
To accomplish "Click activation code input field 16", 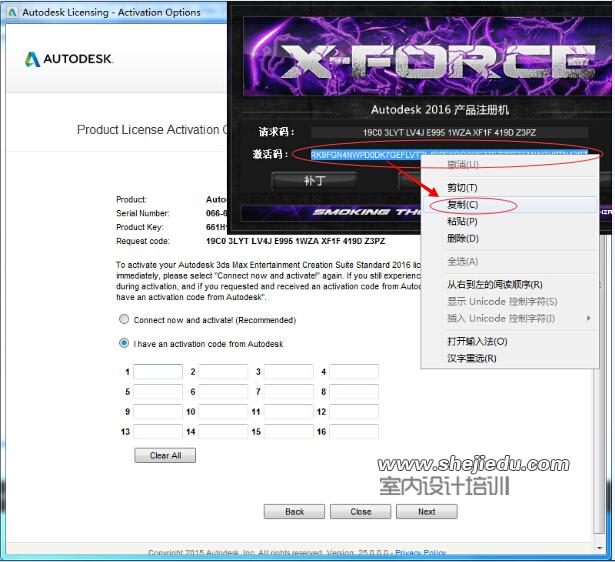I will point(354,431).
